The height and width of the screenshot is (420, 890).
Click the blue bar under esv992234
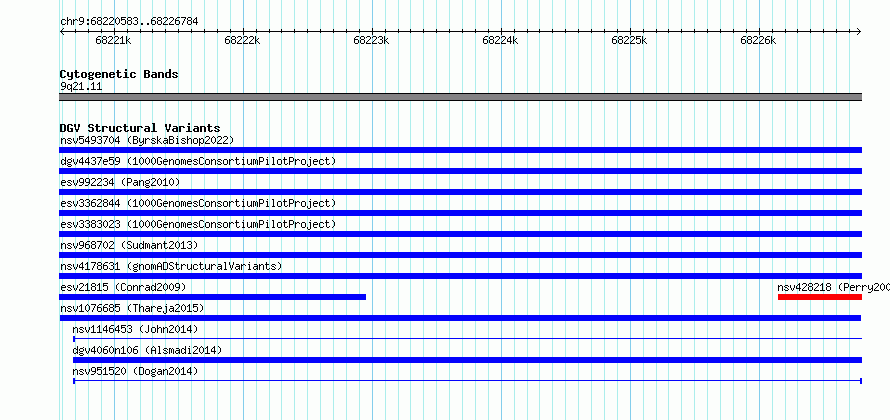pyautogui.click(x=460, y=192)
